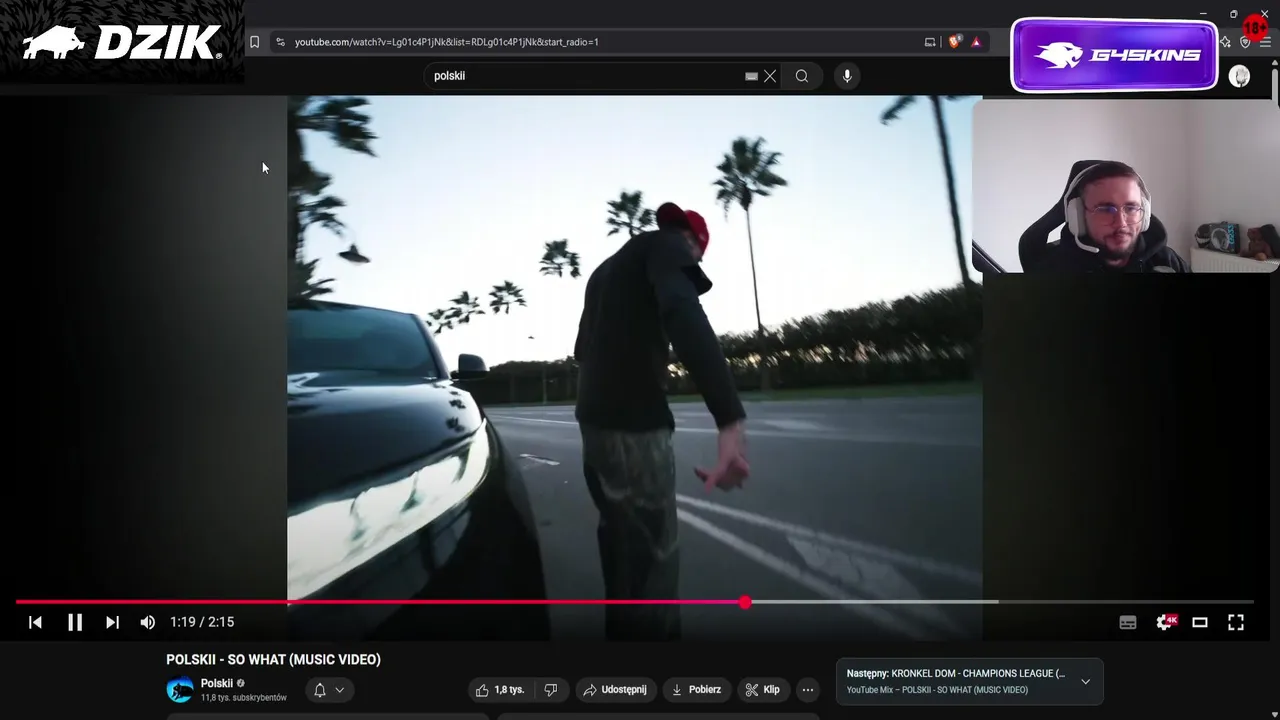This screenshot has height=720, width=1280.
Task: Open Brave Shields lion icon
Action: tap(954, 42)
